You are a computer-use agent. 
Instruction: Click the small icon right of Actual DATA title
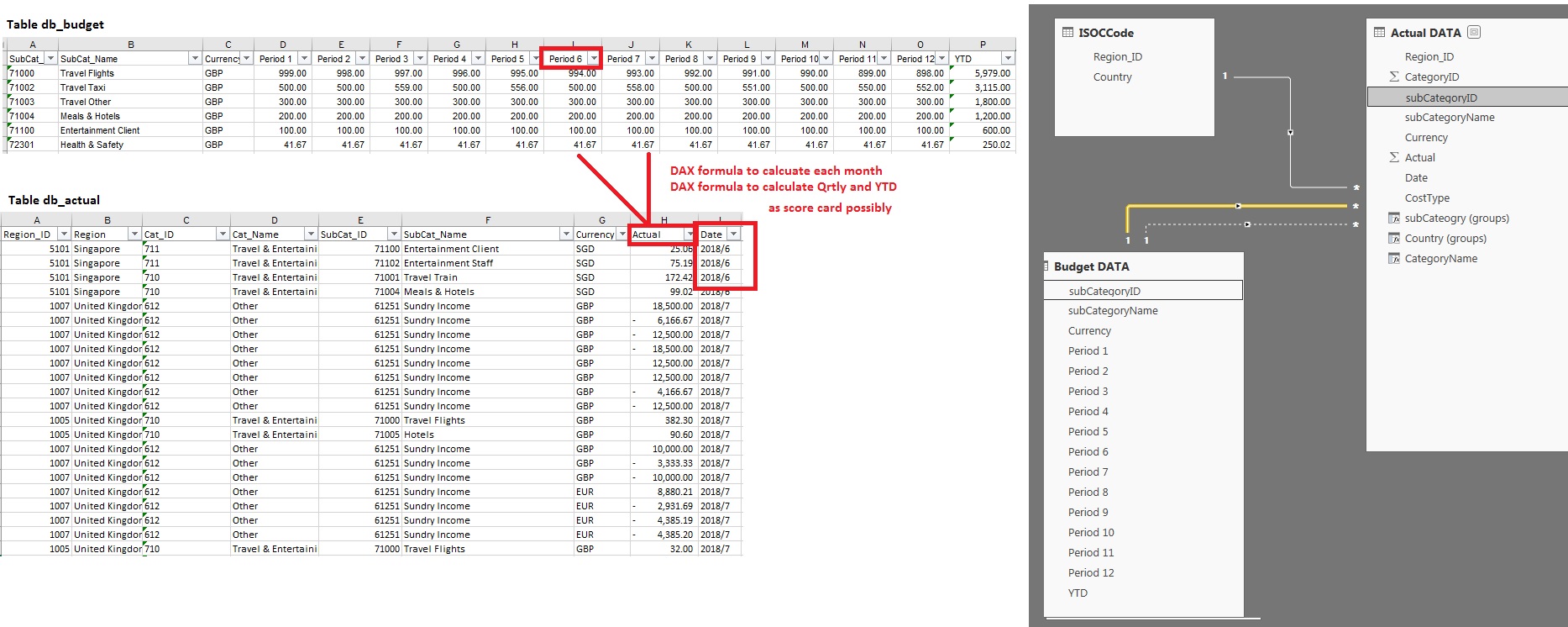[x=1474, y=33]
